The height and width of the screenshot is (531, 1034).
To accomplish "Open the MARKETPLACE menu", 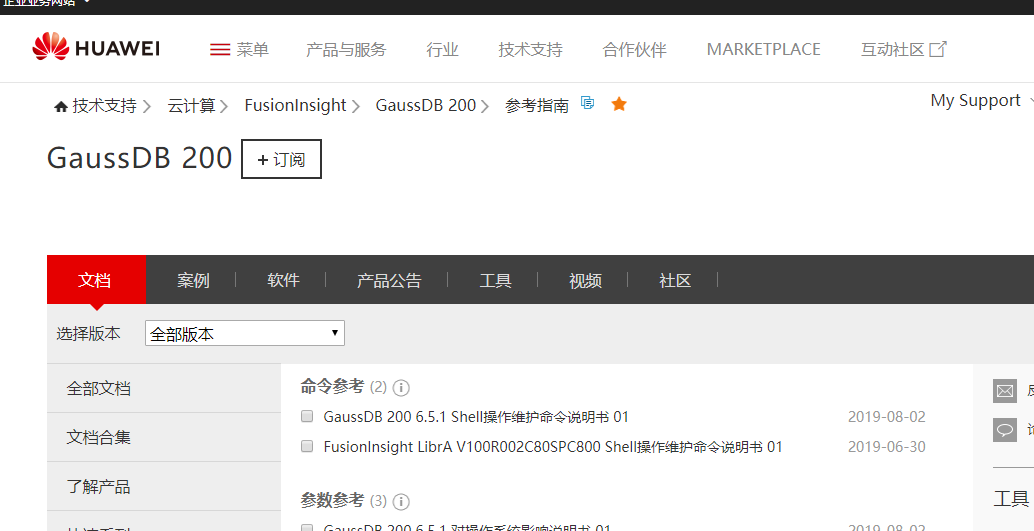I will (764, 49).
